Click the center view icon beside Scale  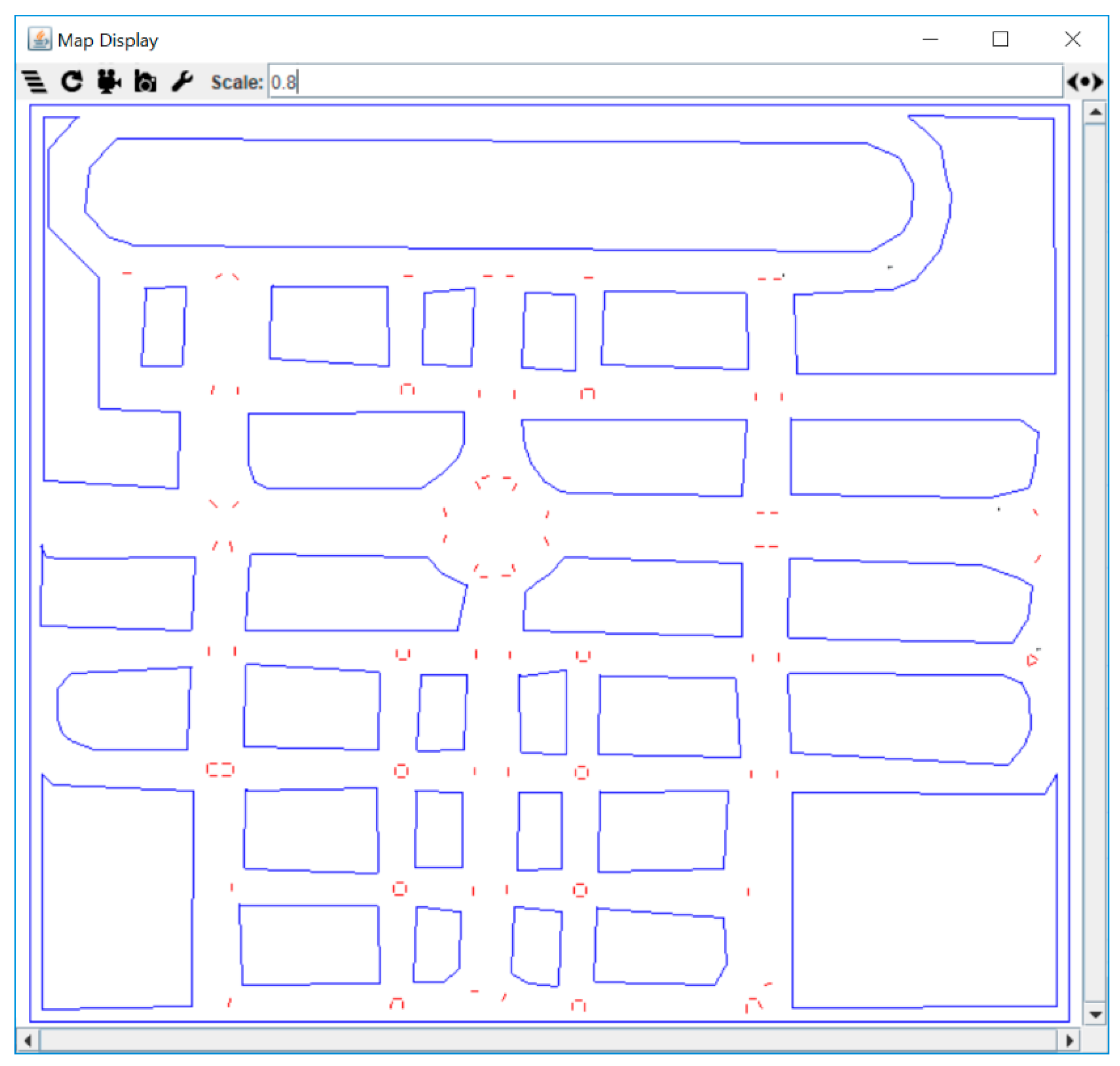[1084, 82]
